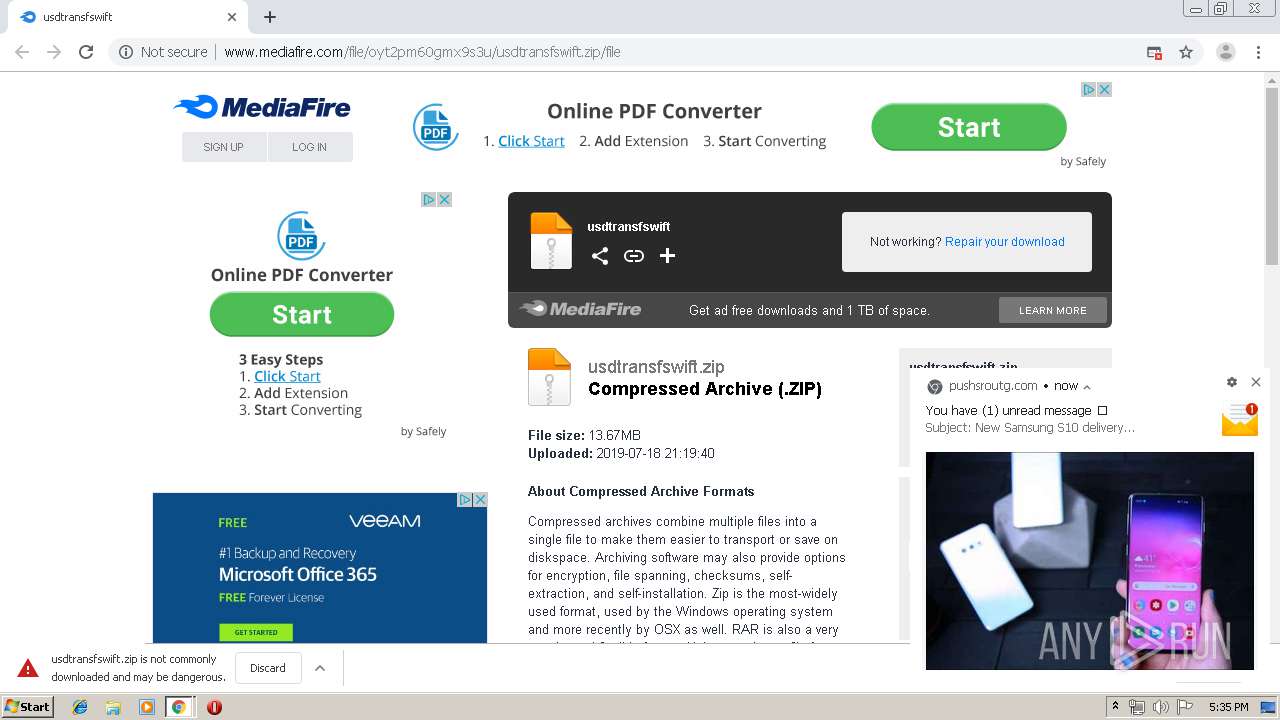Click volume icon in system tray
The image size is (1280, 720).
coord(1160,707)
